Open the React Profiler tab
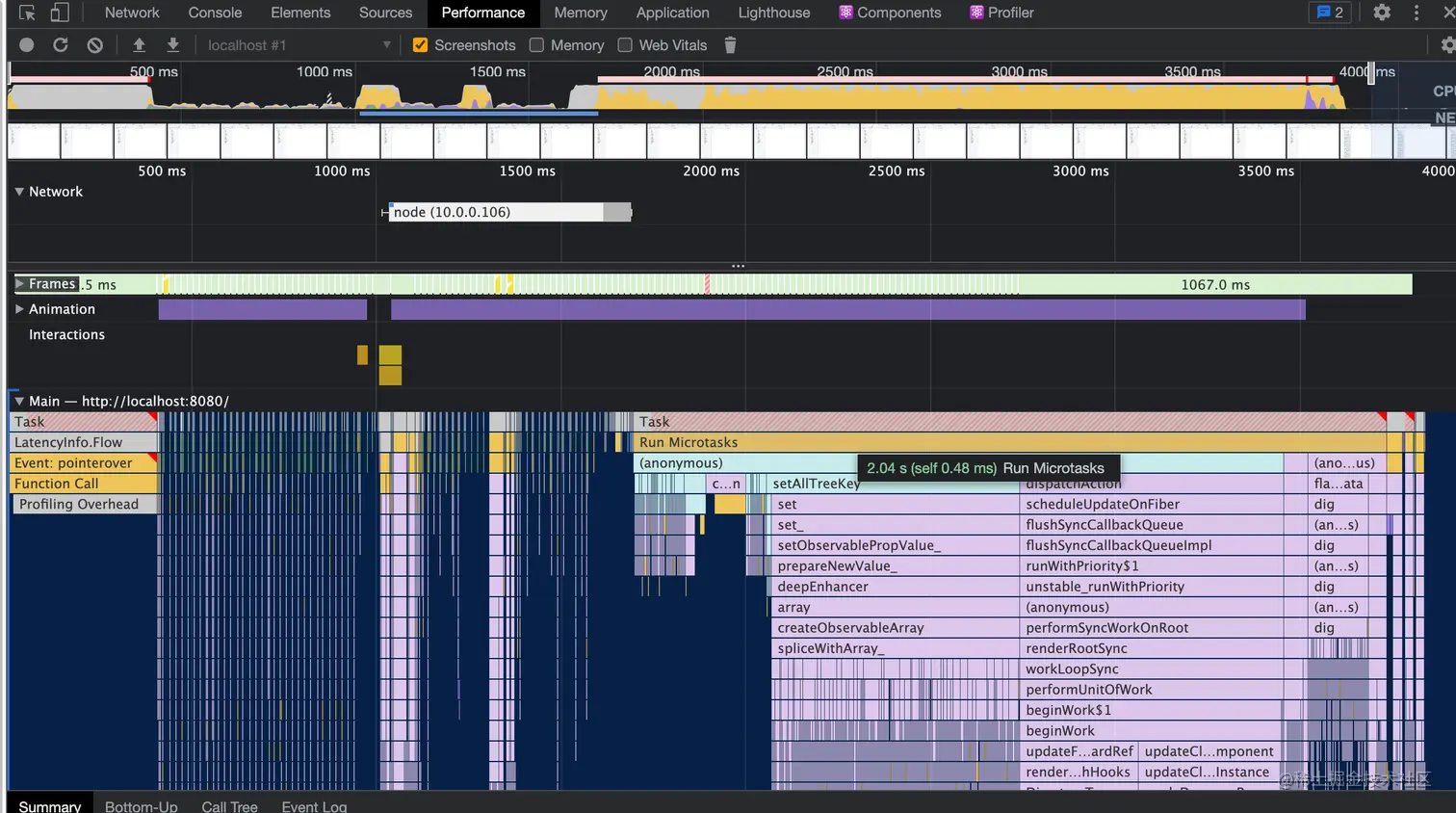This screenshot has height=813, width=1456. tap(1001, 13)
